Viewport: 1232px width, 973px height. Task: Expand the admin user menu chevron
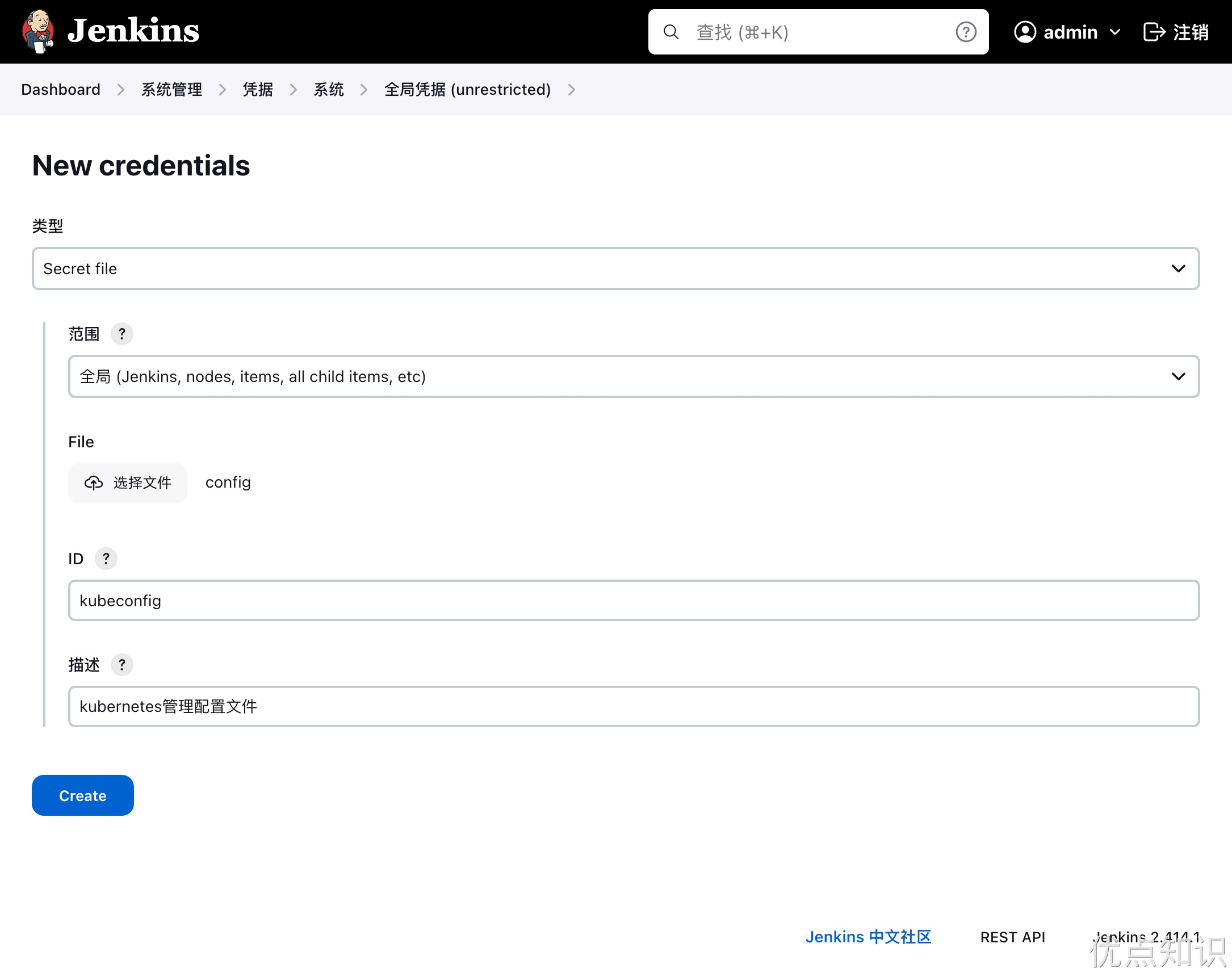1115,32
